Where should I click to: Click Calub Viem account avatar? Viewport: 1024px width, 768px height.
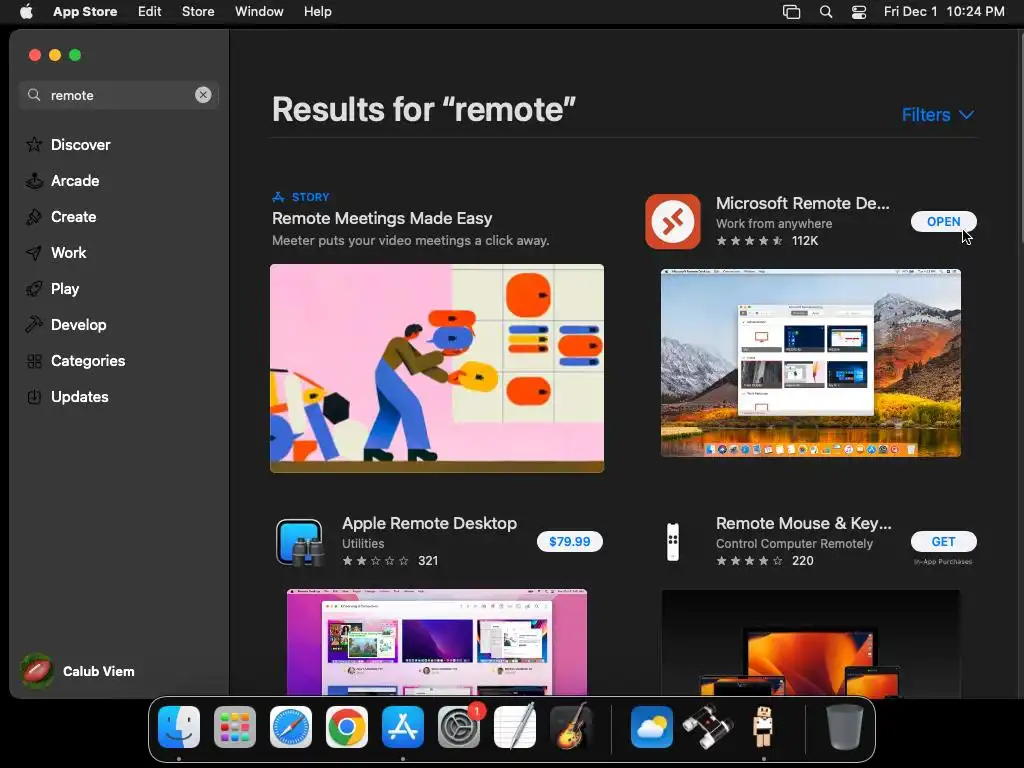[37, 671]
